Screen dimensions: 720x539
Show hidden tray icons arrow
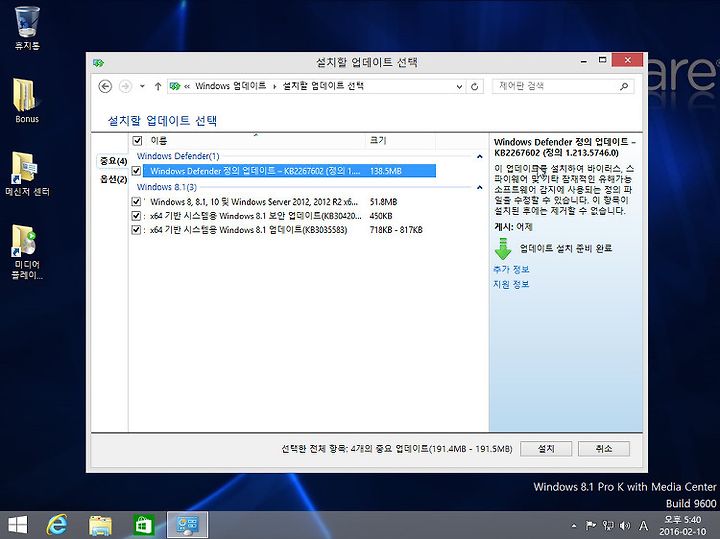click(x=574, y=526)
